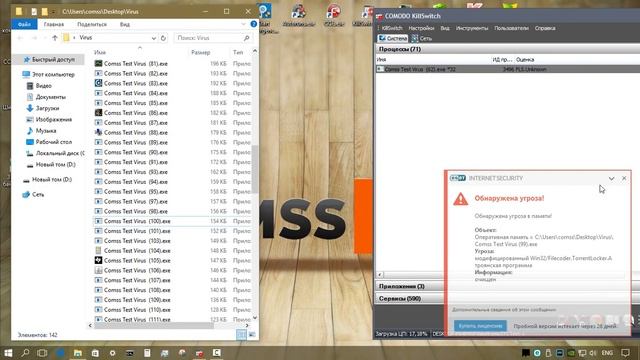Image resolution: width=640 pixels, height=360 pixels.
Task: Select file Comss Test Virus (100).exe
Action: 137,221
